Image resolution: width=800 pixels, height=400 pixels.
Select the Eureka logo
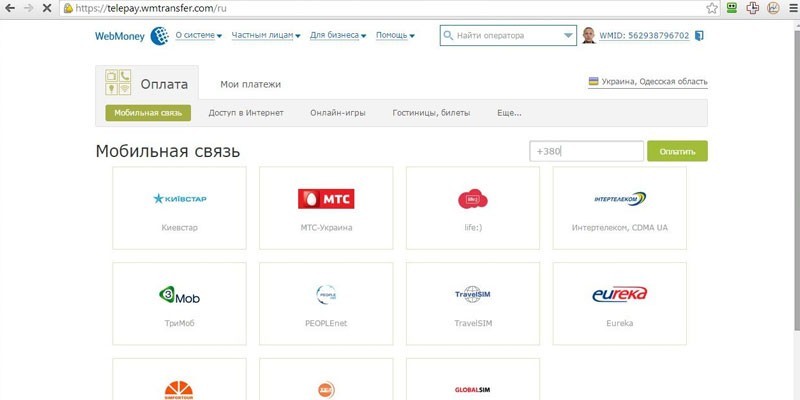[620, 294]
